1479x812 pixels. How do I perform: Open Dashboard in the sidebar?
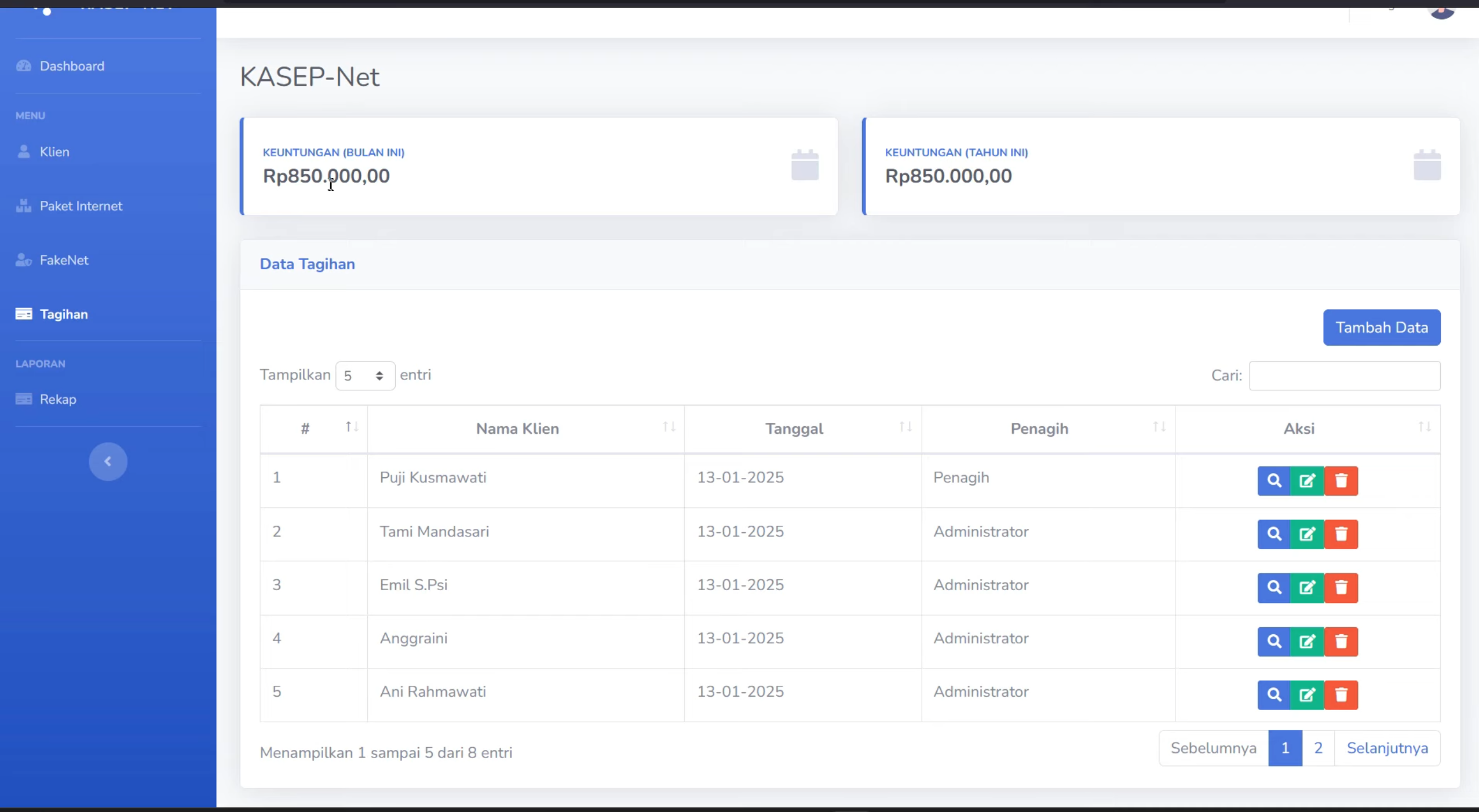pos(60,66)
